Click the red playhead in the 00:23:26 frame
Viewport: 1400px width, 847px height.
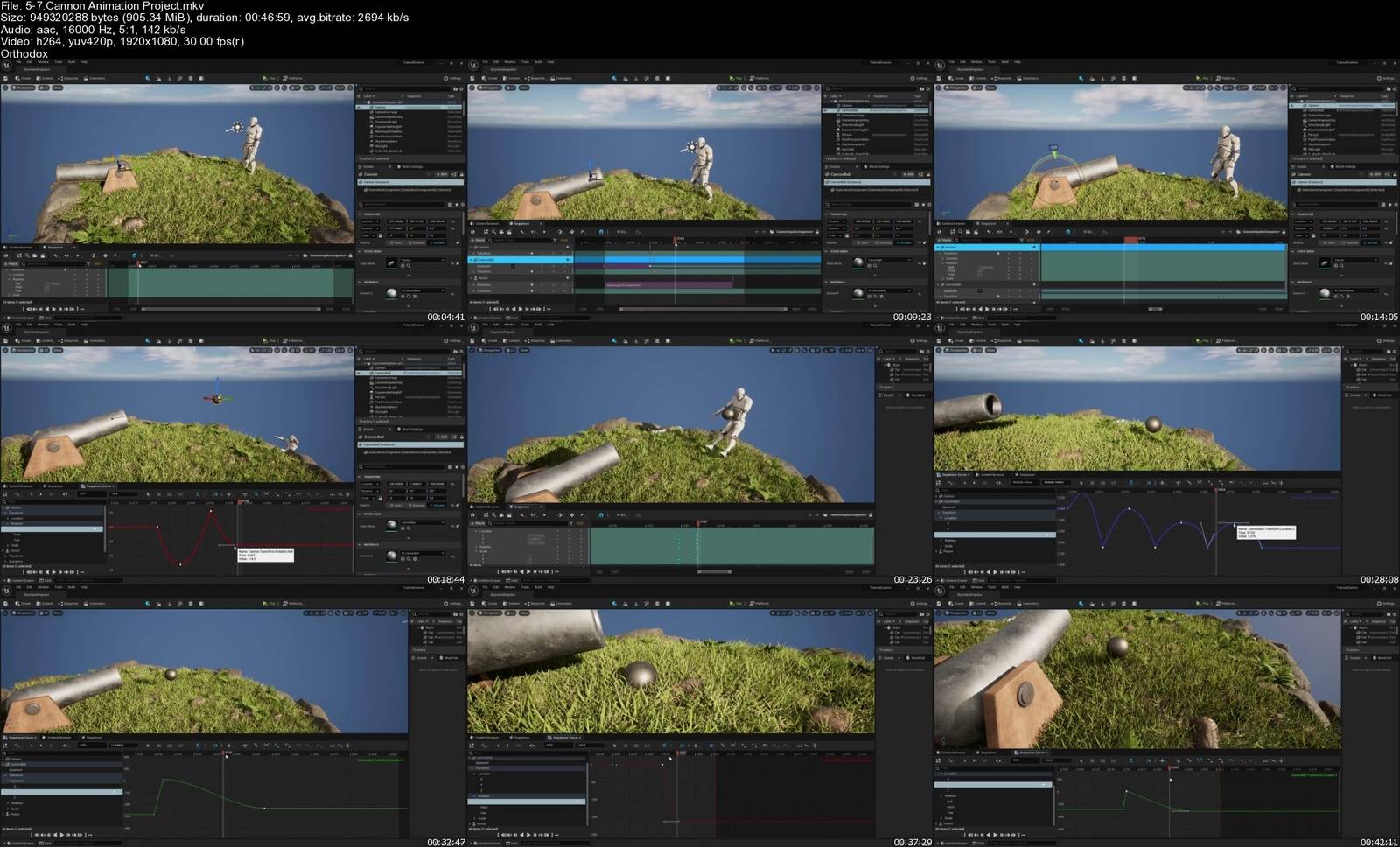(x=698, y=523)
